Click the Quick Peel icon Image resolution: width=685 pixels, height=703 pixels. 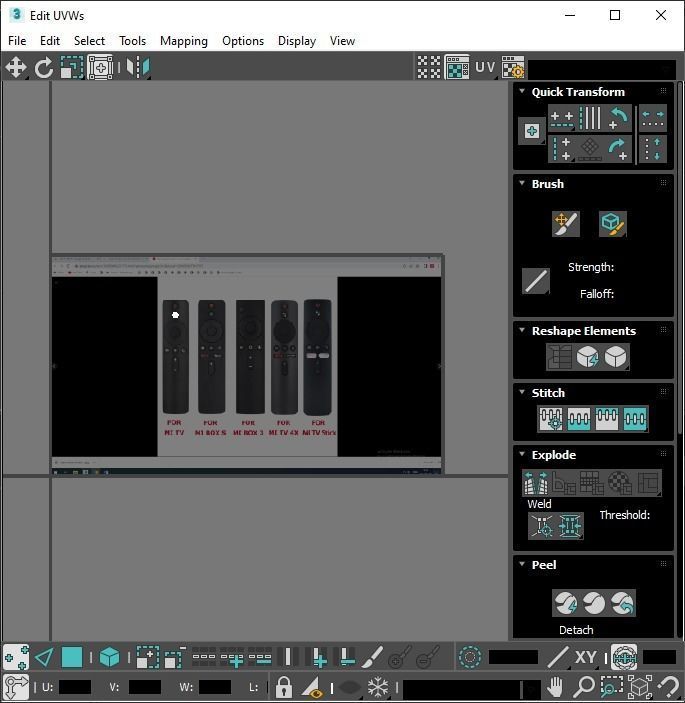(566, 603)
